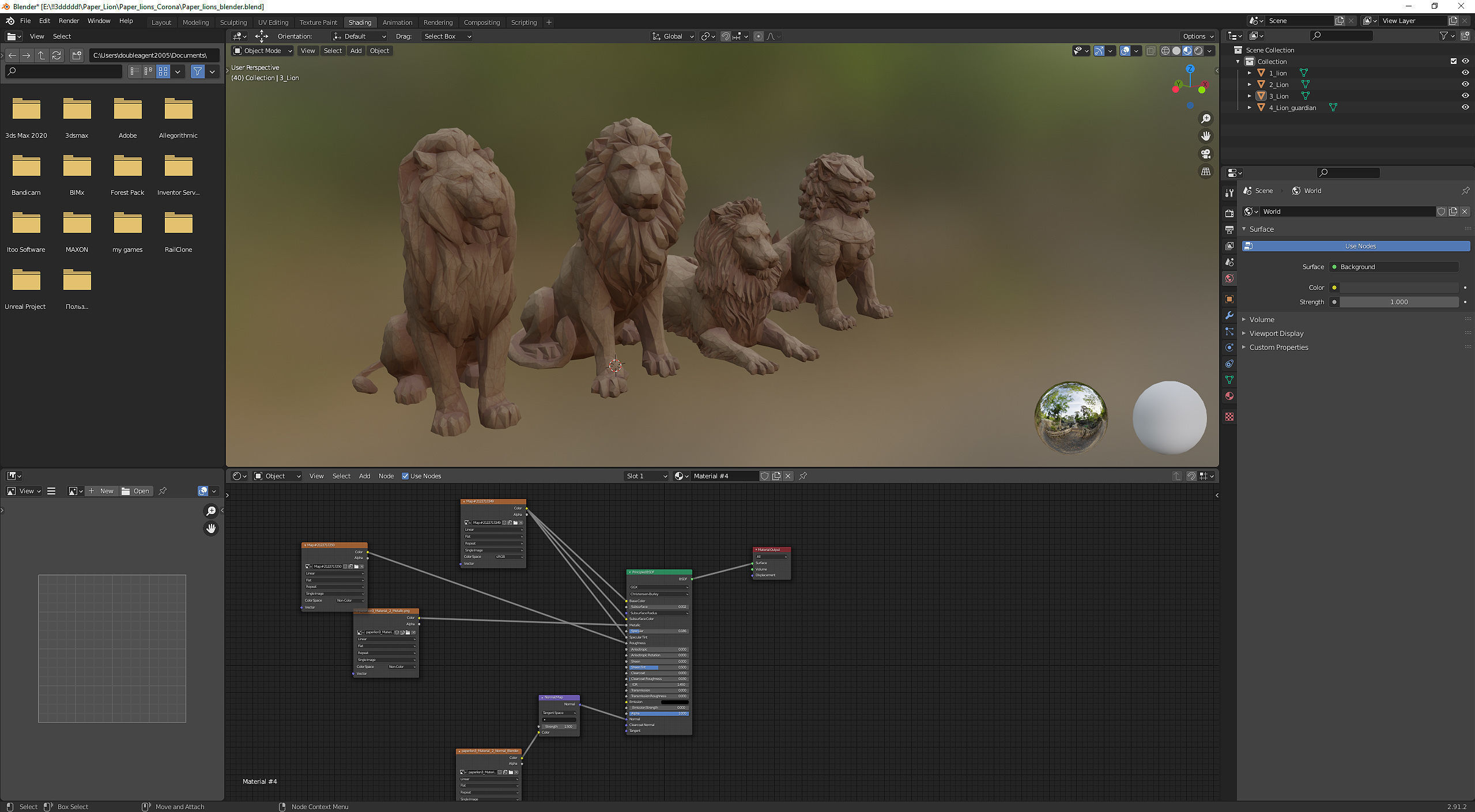Open the Scene properties tab icon
The width and height of the screenshot is (1475, 812).
tap(1229, 262)
